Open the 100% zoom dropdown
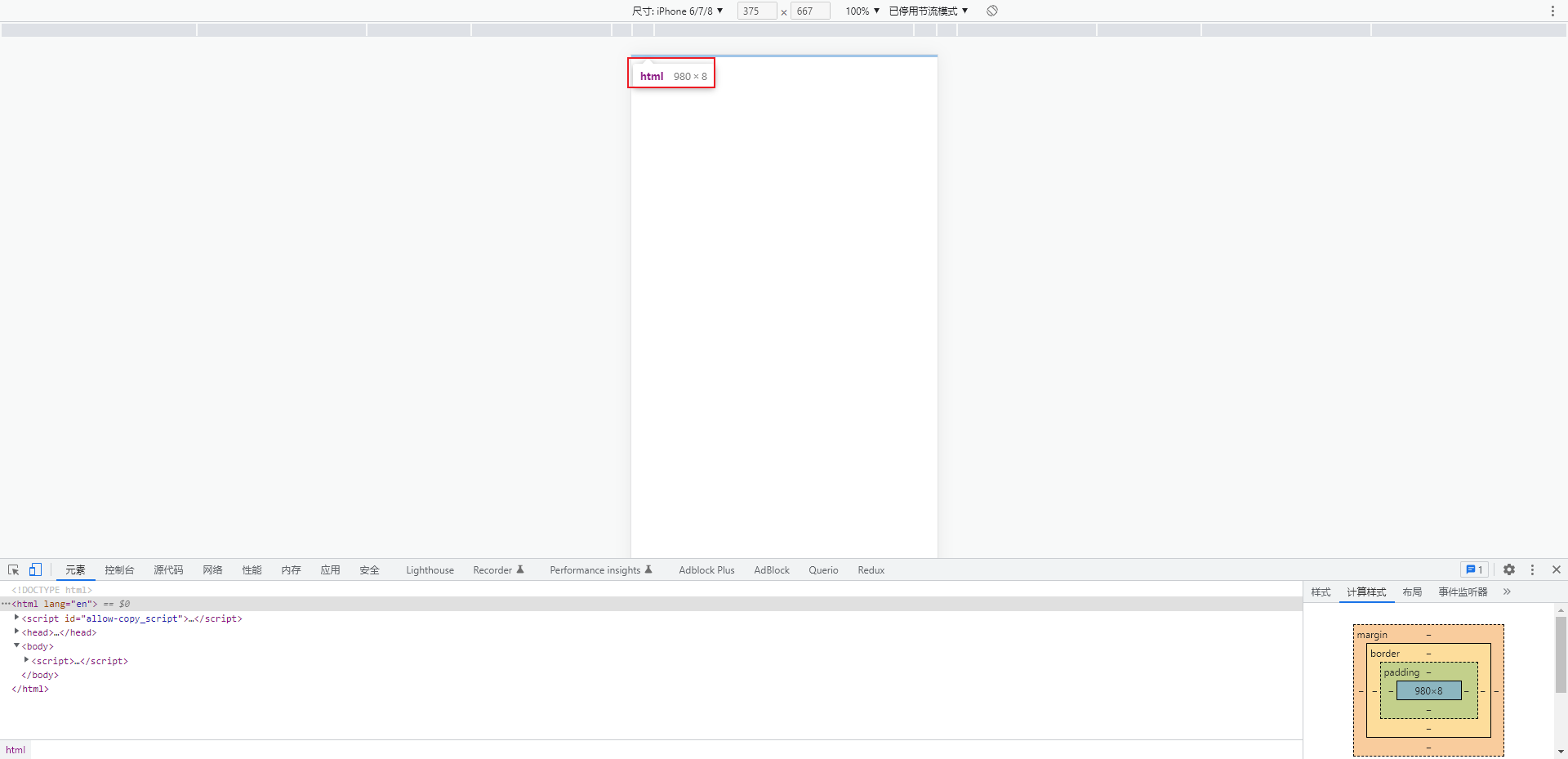The image size is (1568, 759). [x=862, y=11]
